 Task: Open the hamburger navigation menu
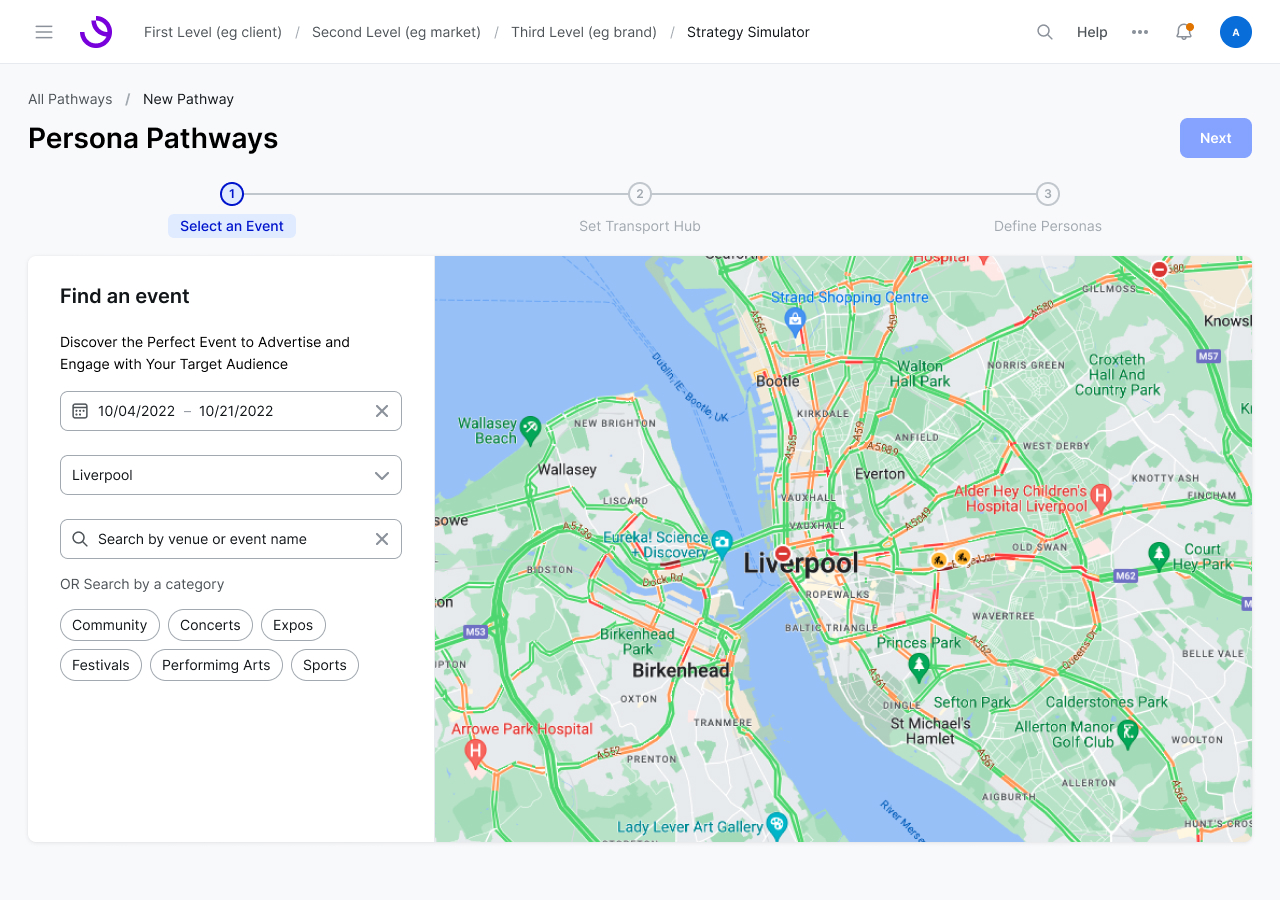click(44, 32)
